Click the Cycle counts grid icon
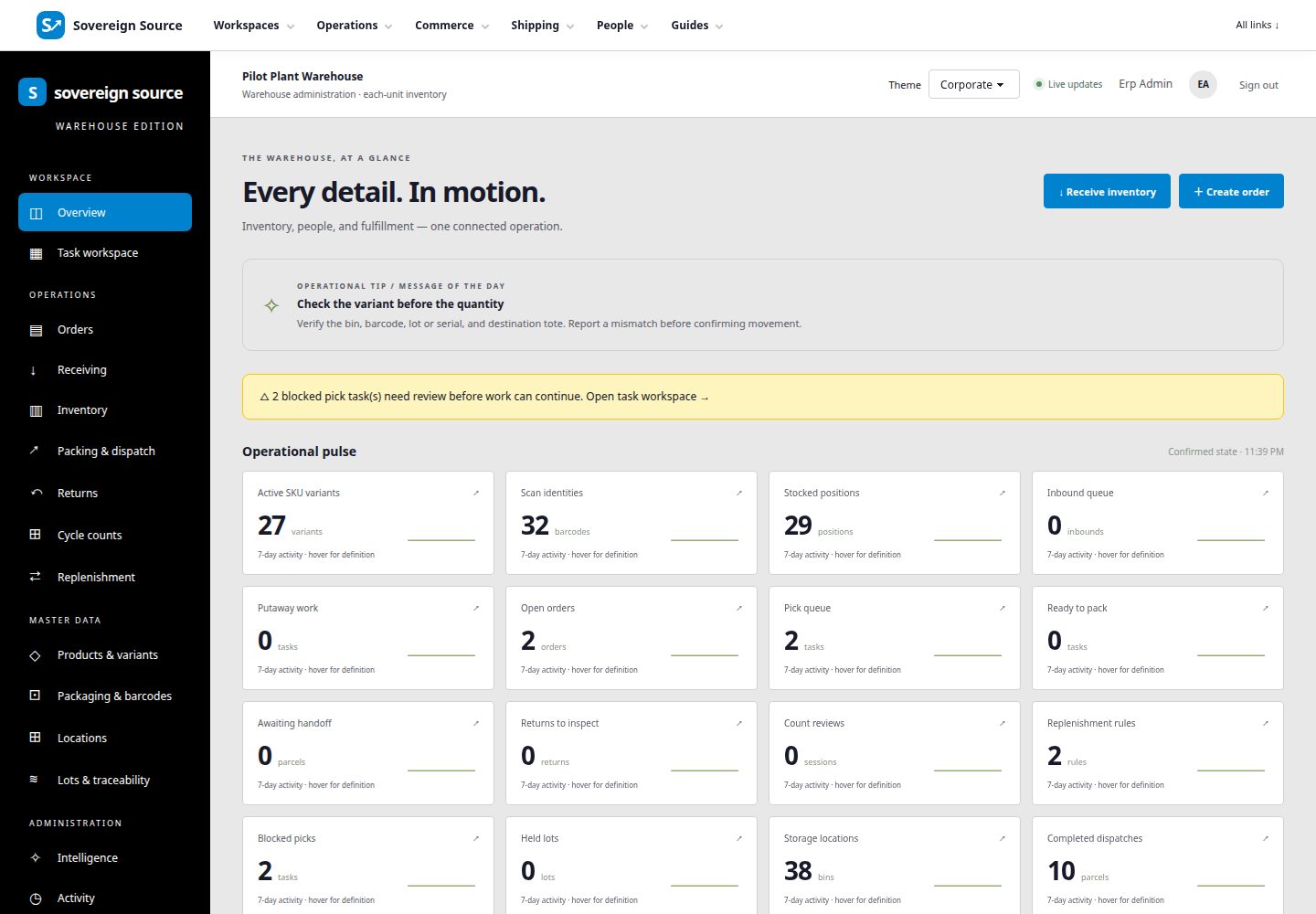 [x=35, y=535]
